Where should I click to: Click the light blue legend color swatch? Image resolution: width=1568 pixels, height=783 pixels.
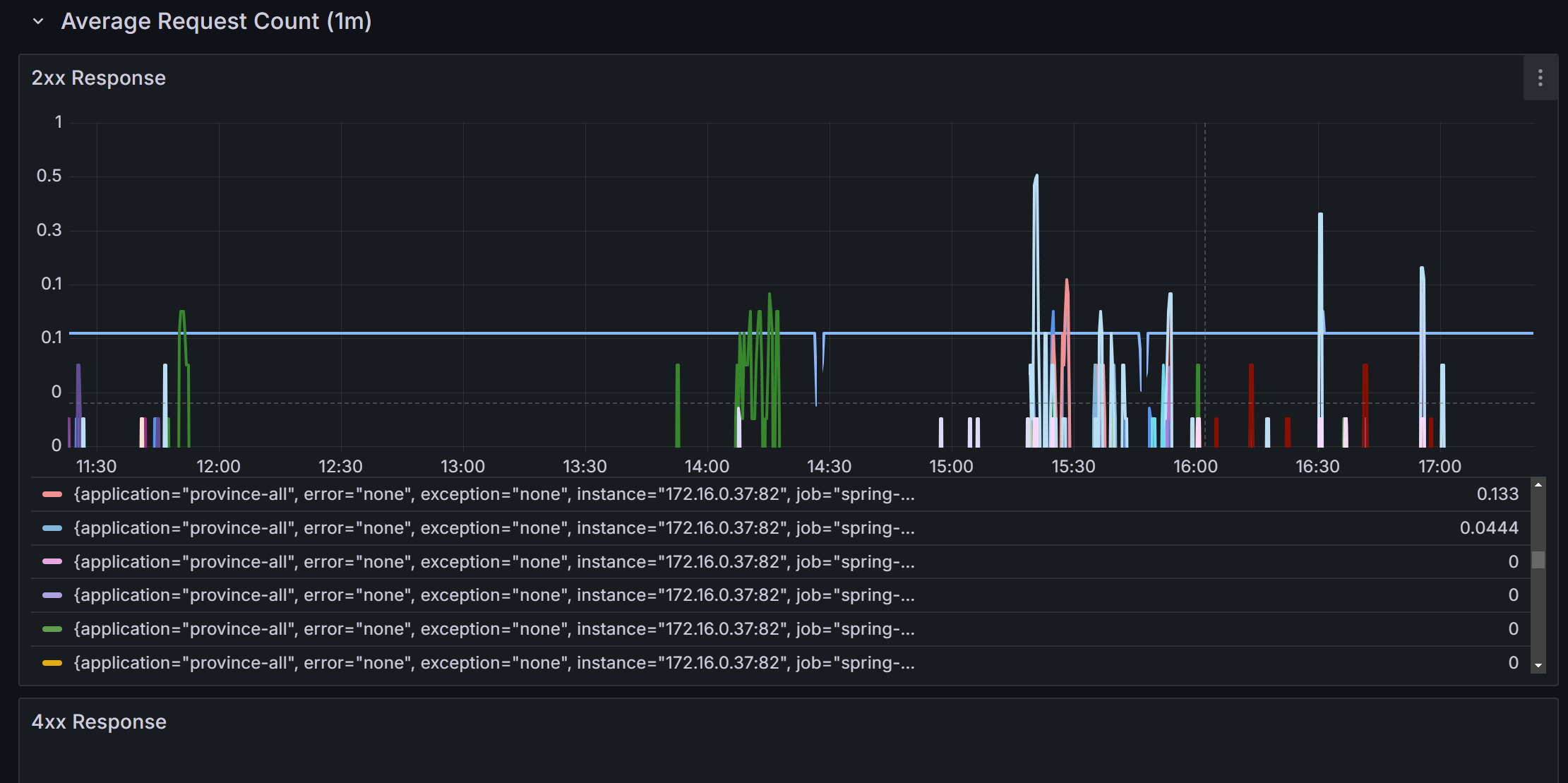click(x=52, y=528)
